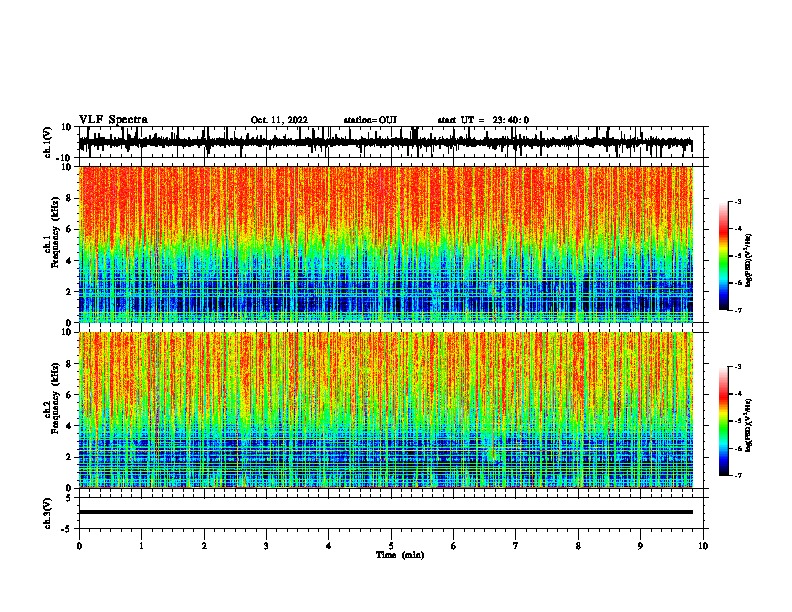The height and width of the screenshot is (612, 792).
Task: Click the ch.1 spectrogram plot
Action: (x=386, y=244)
